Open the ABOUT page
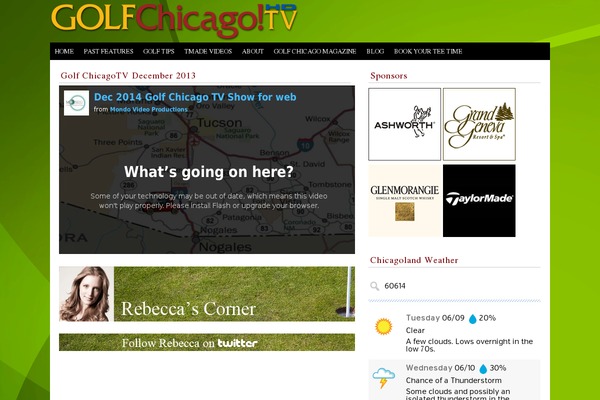The image size is (600, 400). tap(253, 51)
